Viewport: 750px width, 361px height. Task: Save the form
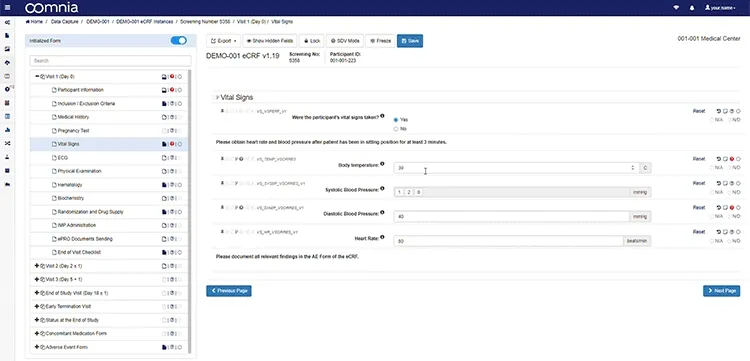pyautogui.click(x=410, y=41)
